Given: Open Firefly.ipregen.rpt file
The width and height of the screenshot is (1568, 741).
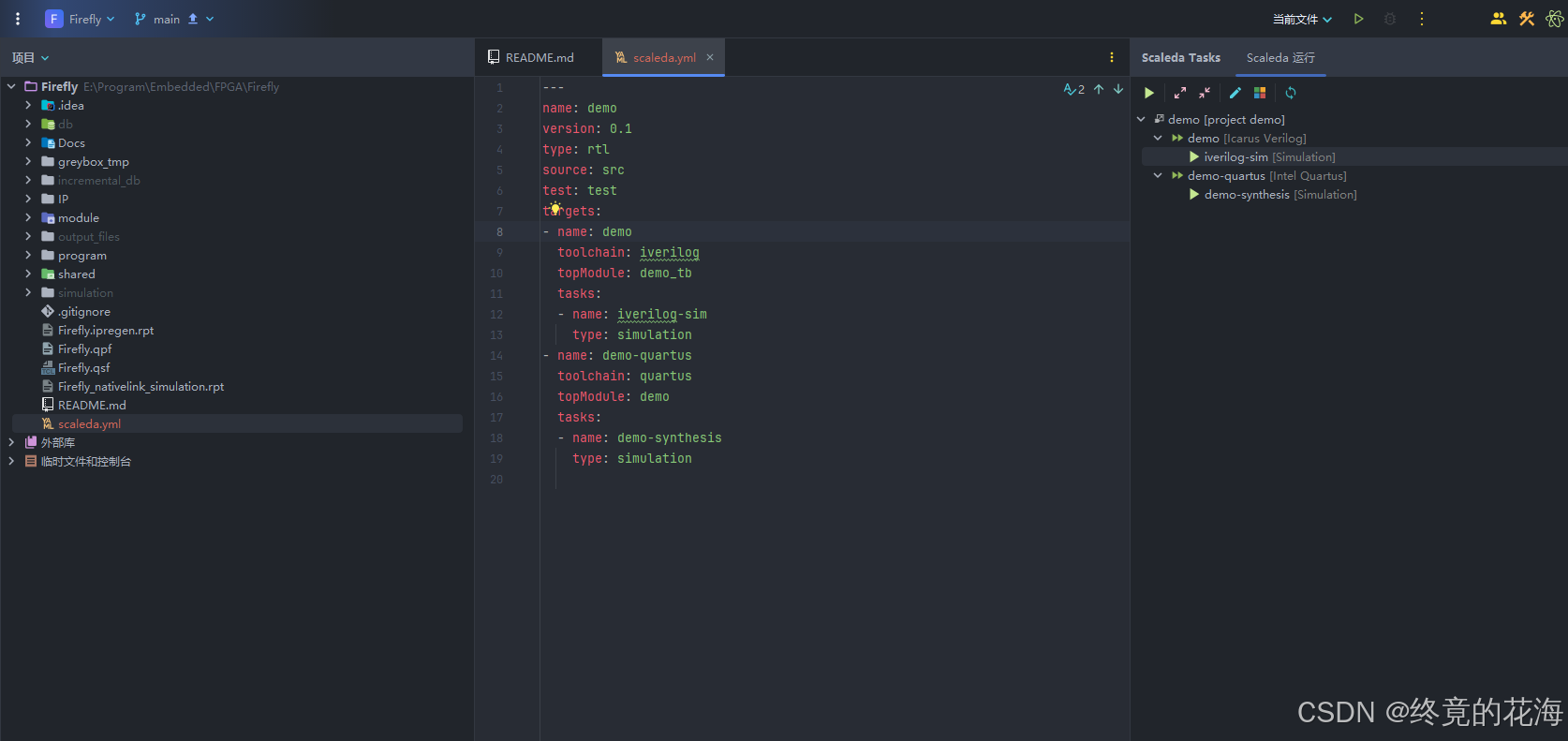Looking at the screenshot, I should point(106,330).
